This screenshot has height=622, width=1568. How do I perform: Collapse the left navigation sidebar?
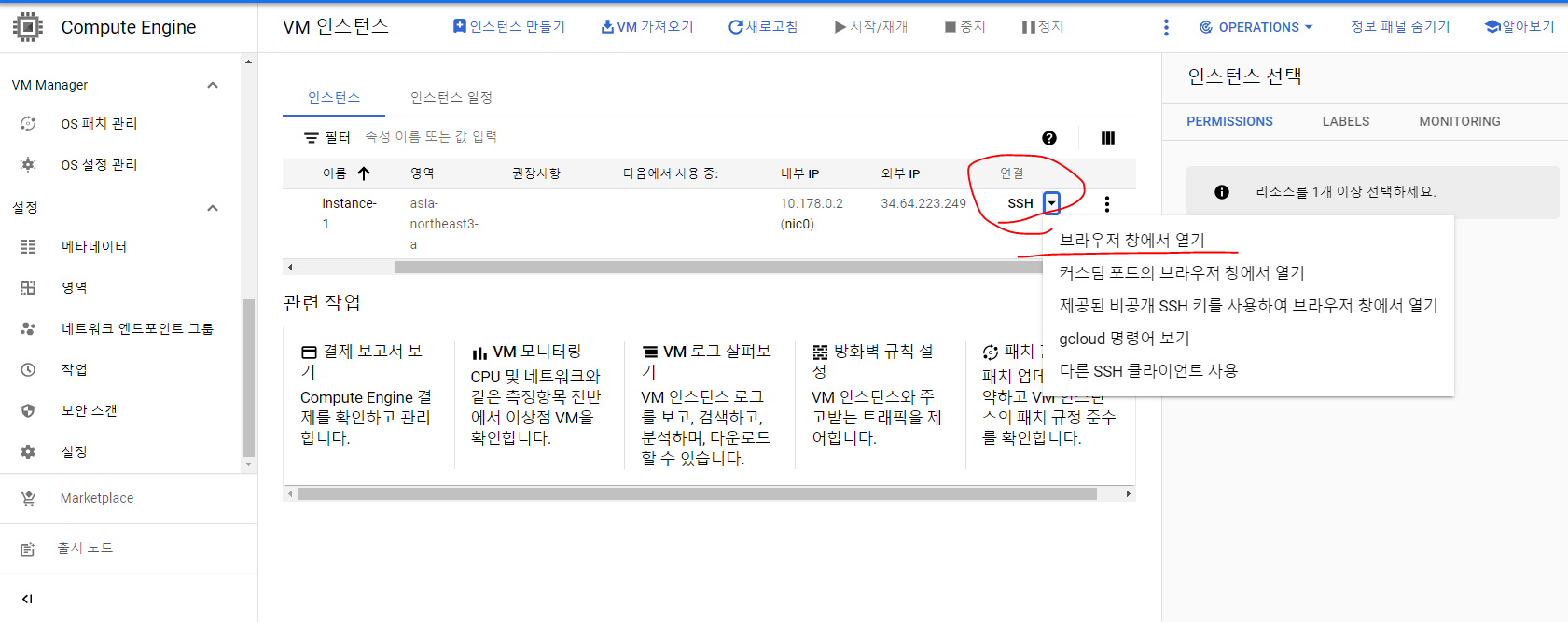click(x=27, y=599)
